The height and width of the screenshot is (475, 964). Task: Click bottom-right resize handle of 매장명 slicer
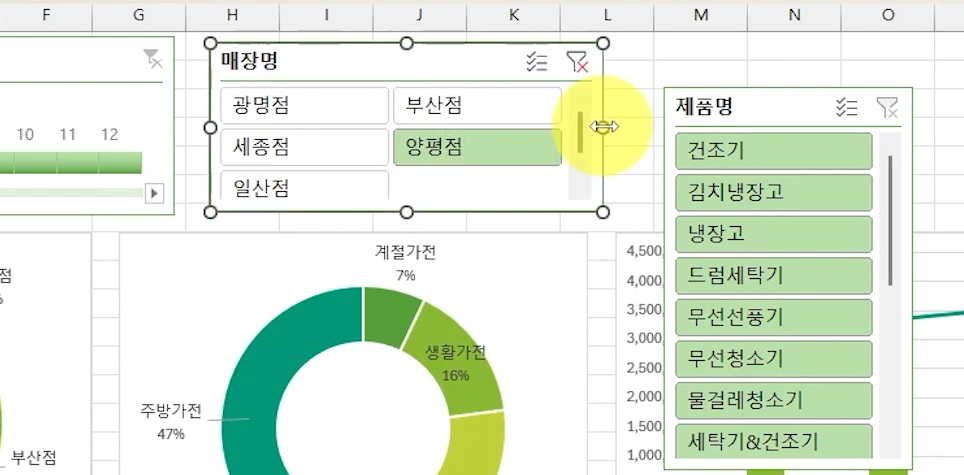coord(603,213)
